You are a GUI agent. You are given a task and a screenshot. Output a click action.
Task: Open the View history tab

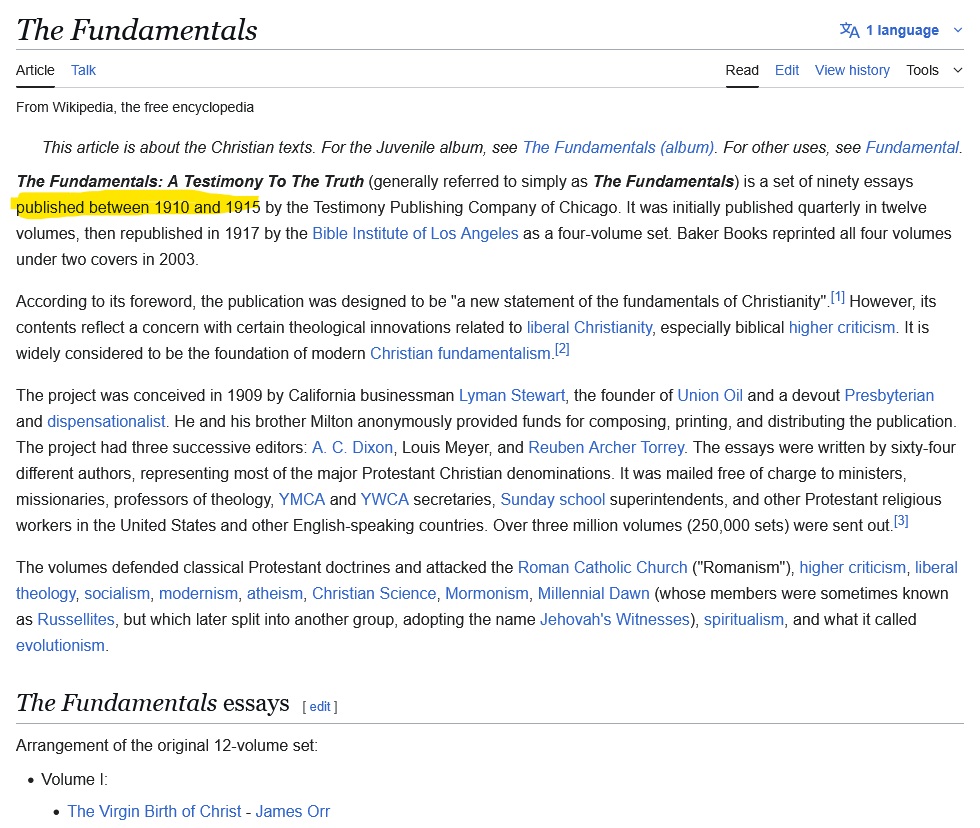click(852, 70)
